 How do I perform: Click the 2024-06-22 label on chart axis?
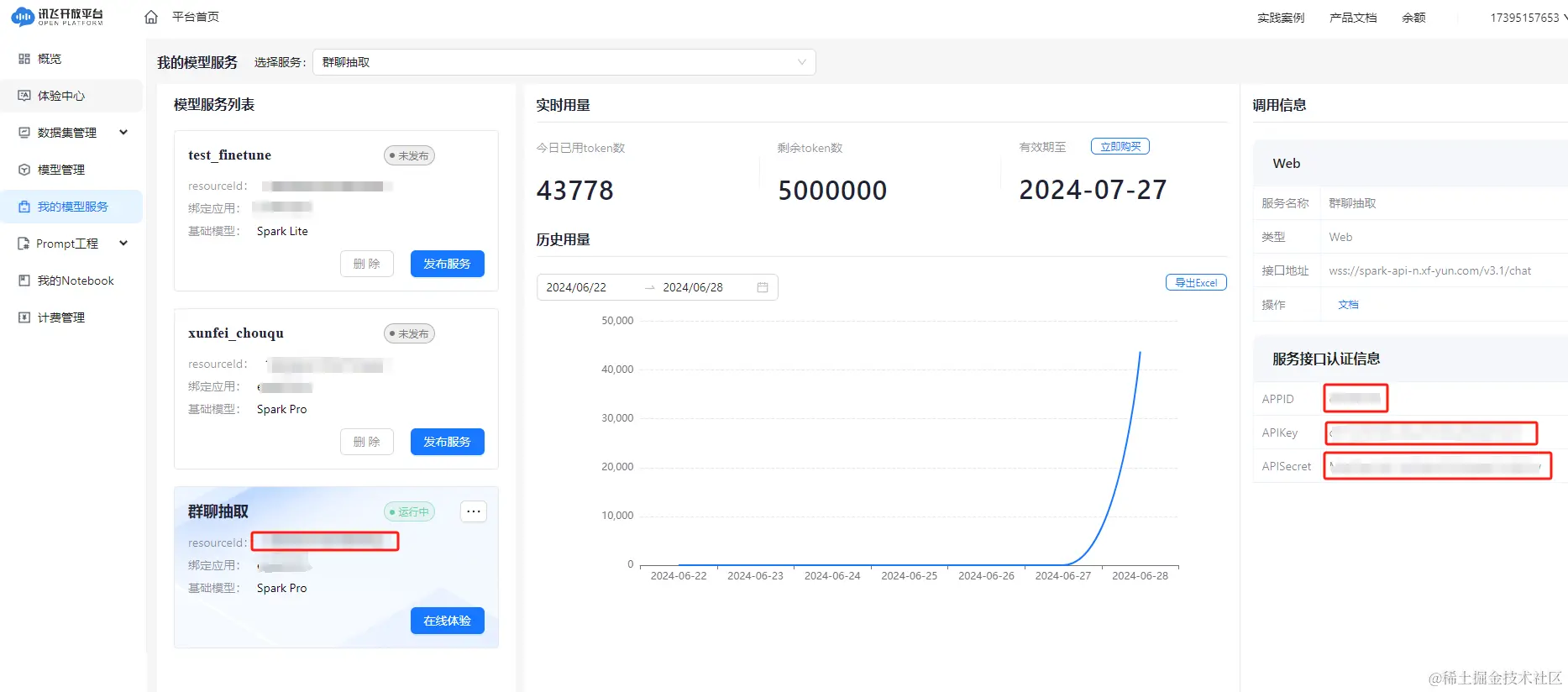click(679, 576)
